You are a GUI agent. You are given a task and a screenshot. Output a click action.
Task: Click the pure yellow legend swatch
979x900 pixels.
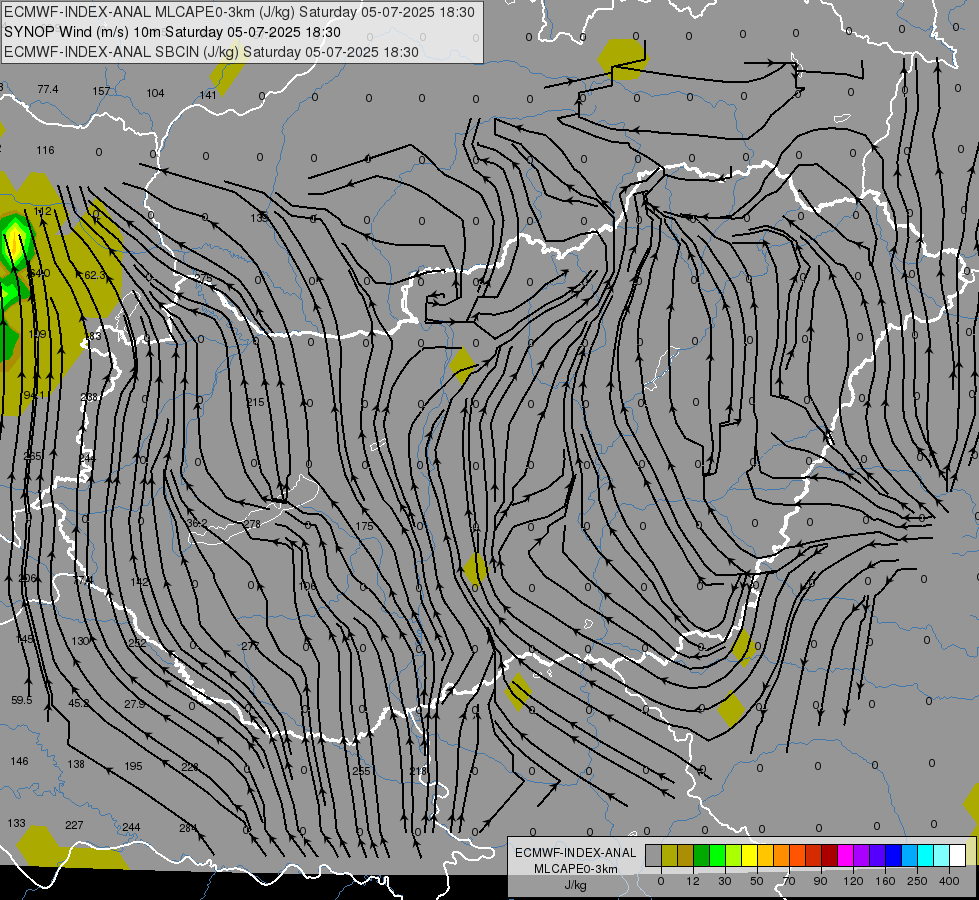[750, 855]
